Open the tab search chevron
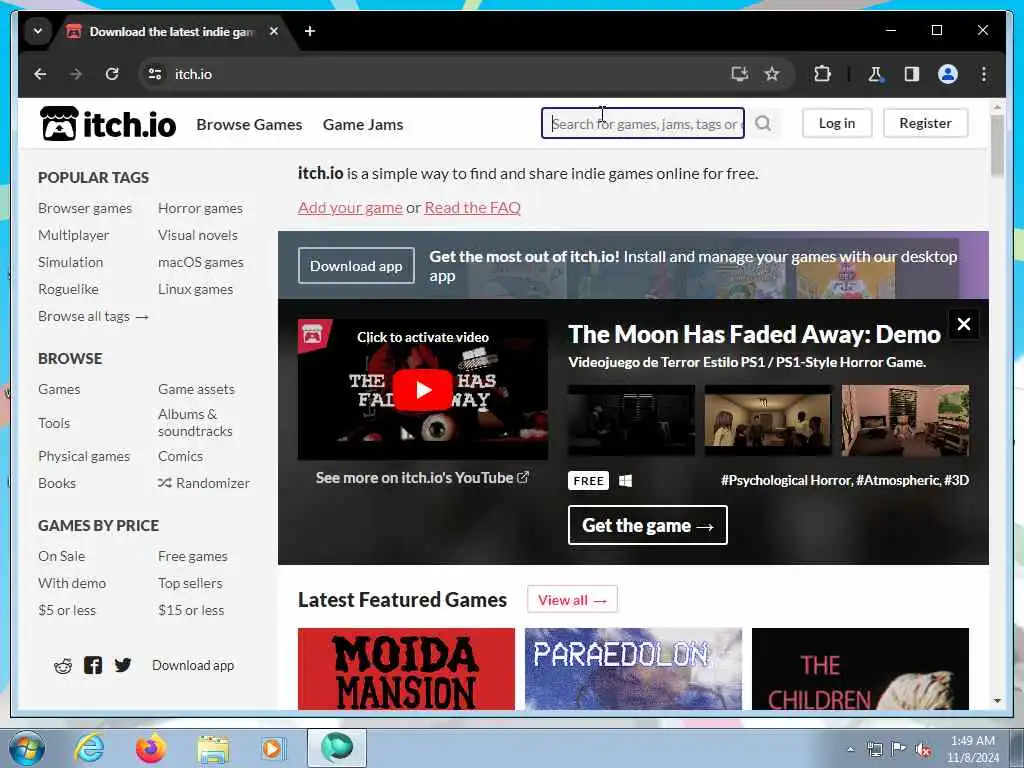 point(38,31)
